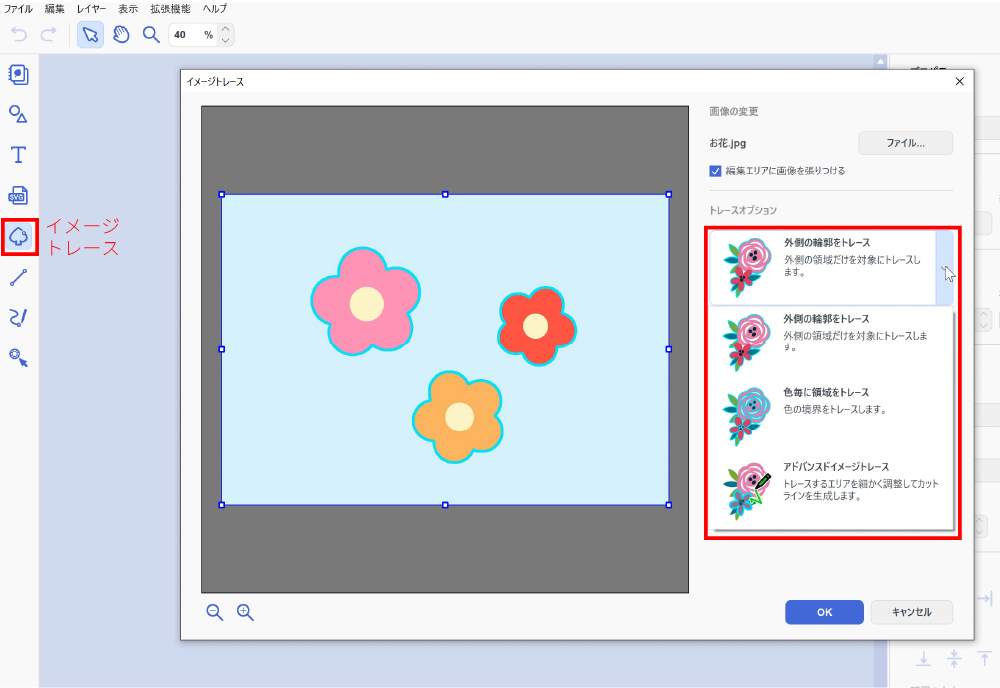
Task: Open the ファイル menu
Action: click(18, 8)
